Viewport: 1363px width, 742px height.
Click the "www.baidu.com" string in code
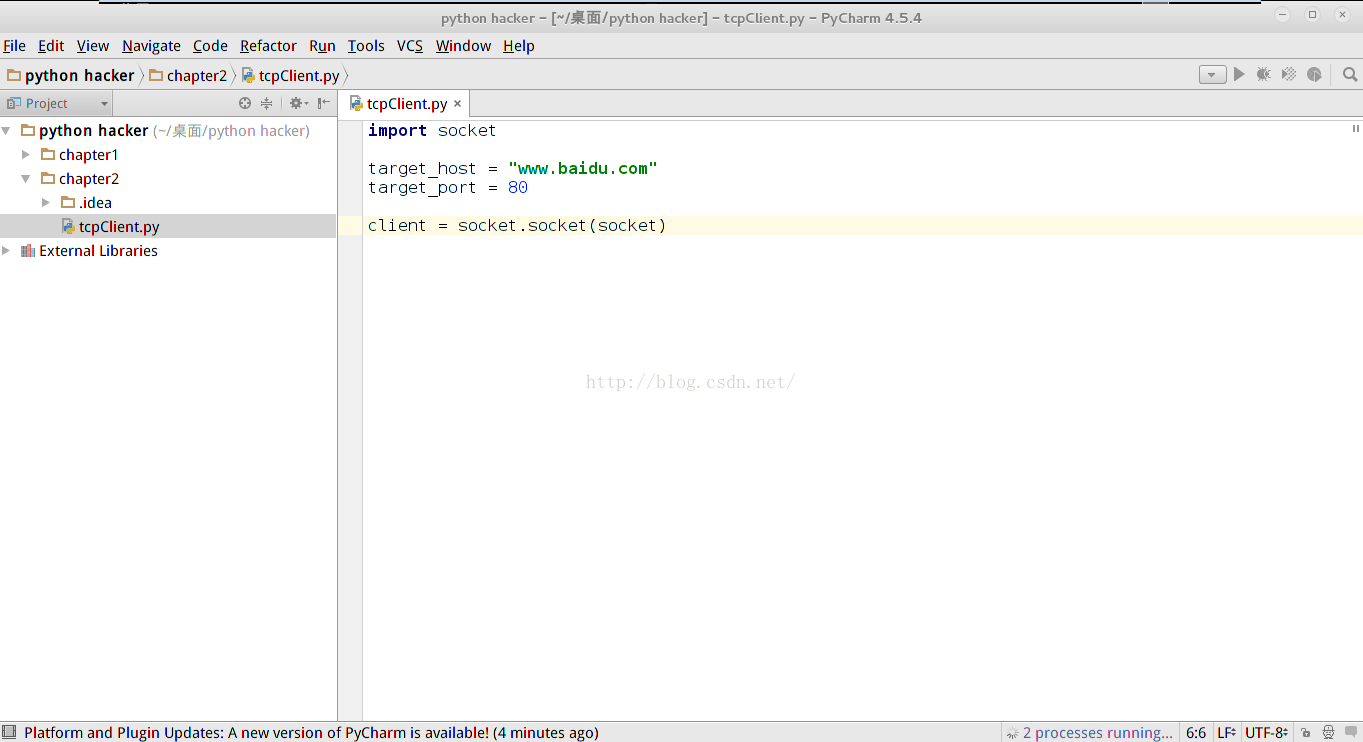click(582, 169)
